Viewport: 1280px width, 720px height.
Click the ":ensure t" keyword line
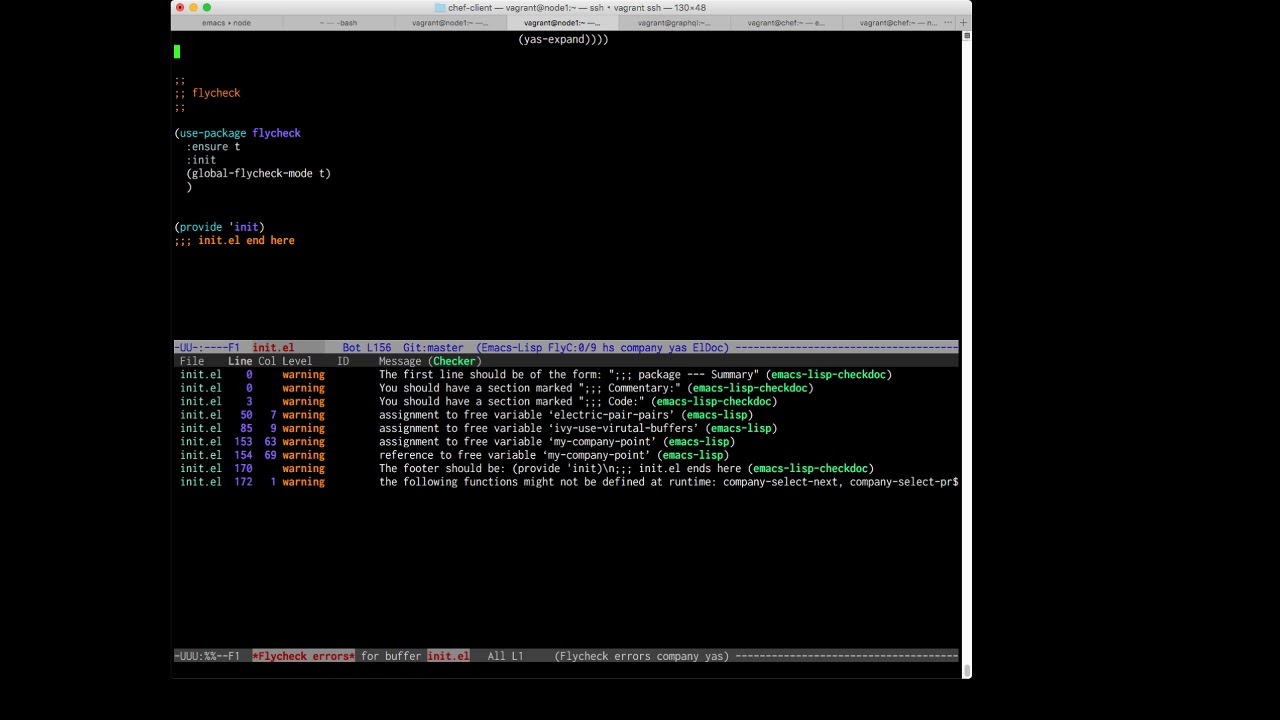(213, 147)
